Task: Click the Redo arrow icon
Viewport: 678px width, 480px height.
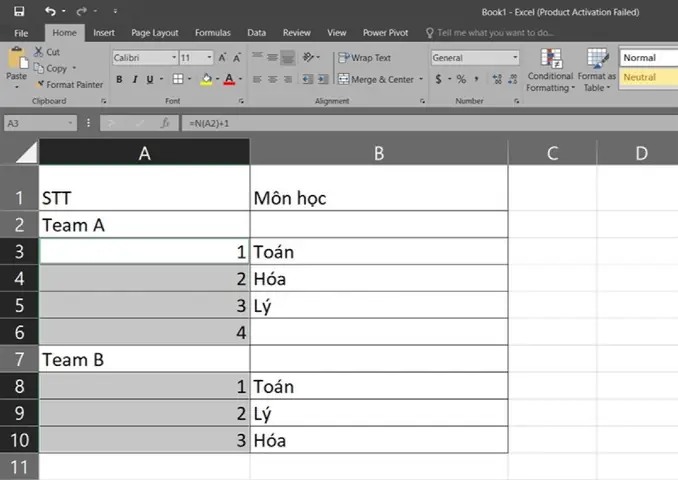Action: (81, 11)
